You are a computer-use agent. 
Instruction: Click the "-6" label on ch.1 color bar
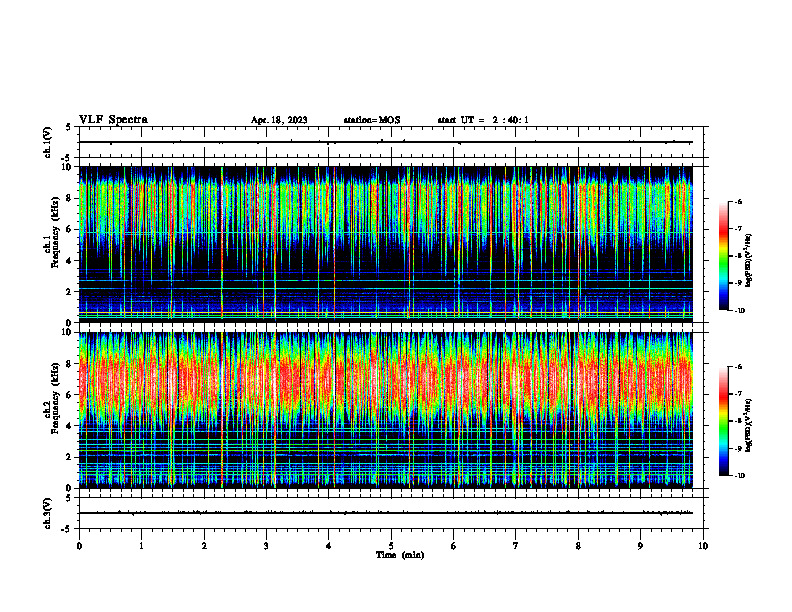pyautogui.click(x=738, y=202)
